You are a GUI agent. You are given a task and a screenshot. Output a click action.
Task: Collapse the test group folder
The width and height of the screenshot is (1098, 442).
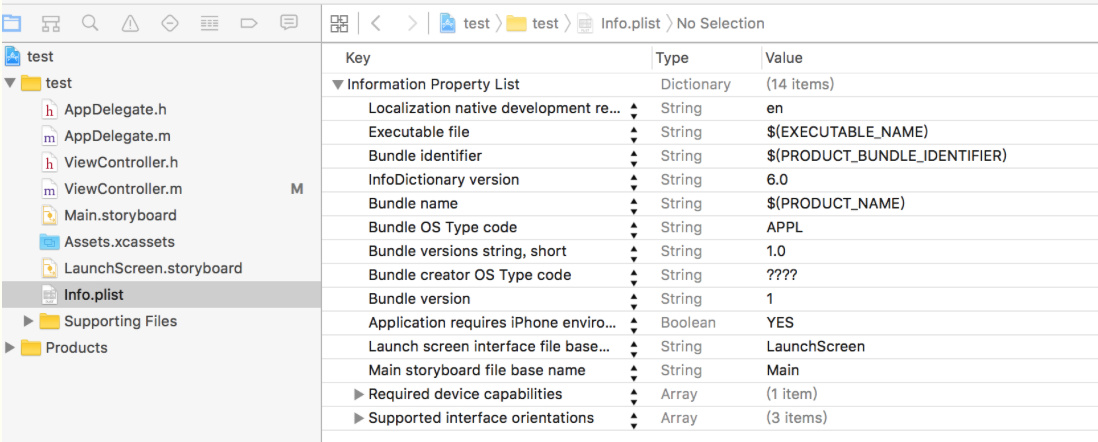(10, 83)
